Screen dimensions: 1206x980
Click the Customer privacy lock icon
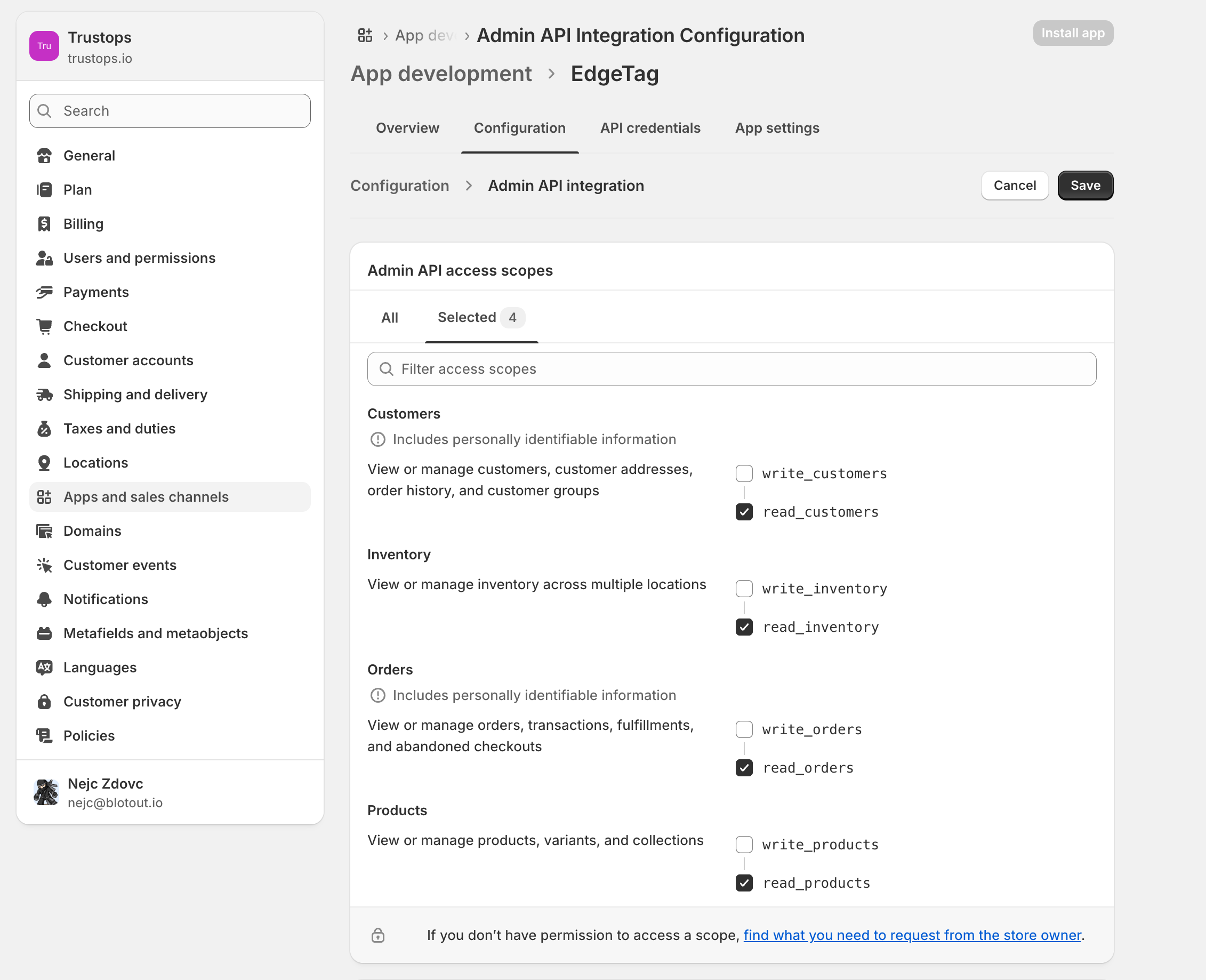[x=44, y=702]
